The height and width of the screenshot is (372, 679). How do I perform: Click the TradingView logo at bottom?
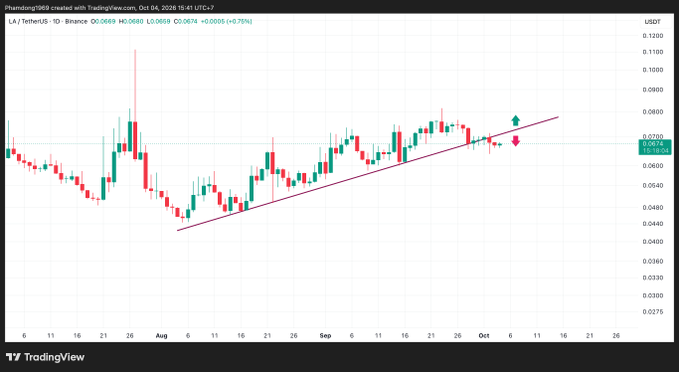[x=45, y=357]
